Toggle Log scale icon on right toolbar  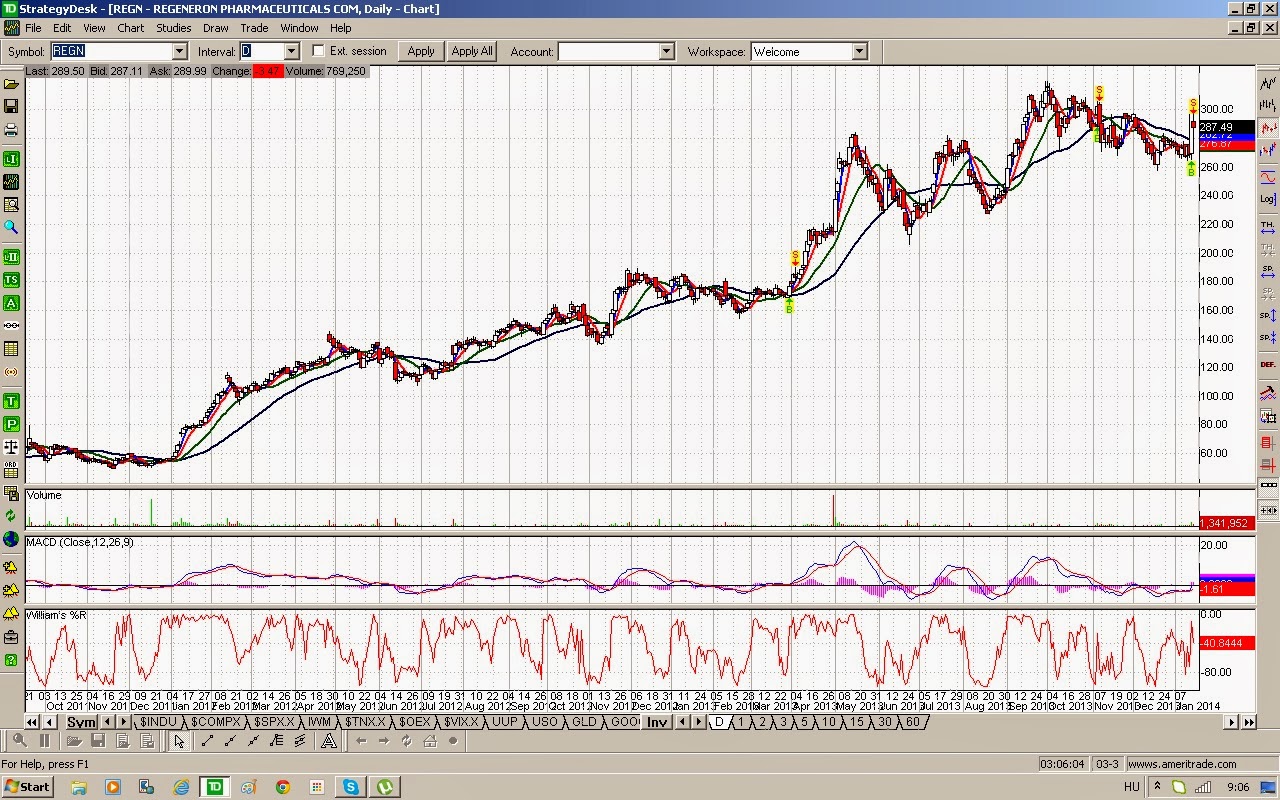click(1268, 201)
